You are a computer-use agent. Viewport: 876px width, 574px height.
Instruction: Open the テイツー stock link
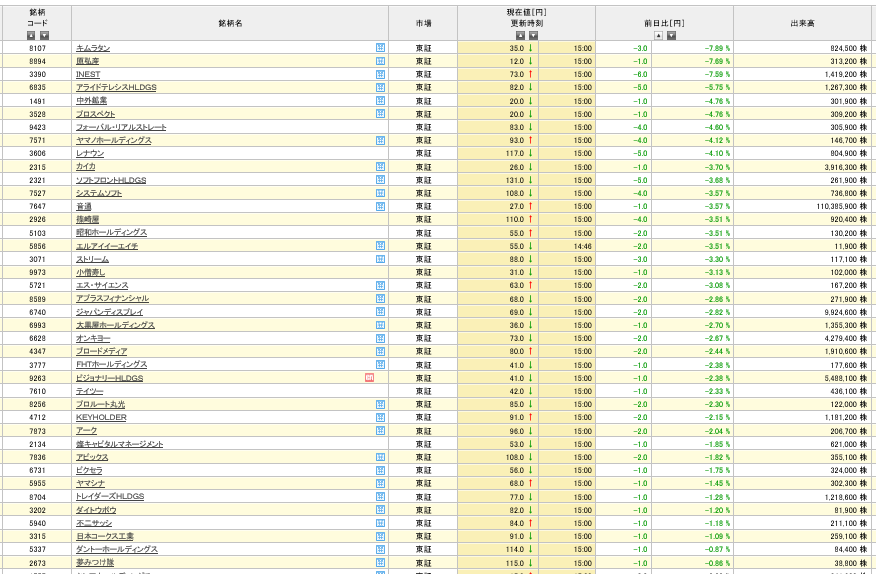coord(89,392)
